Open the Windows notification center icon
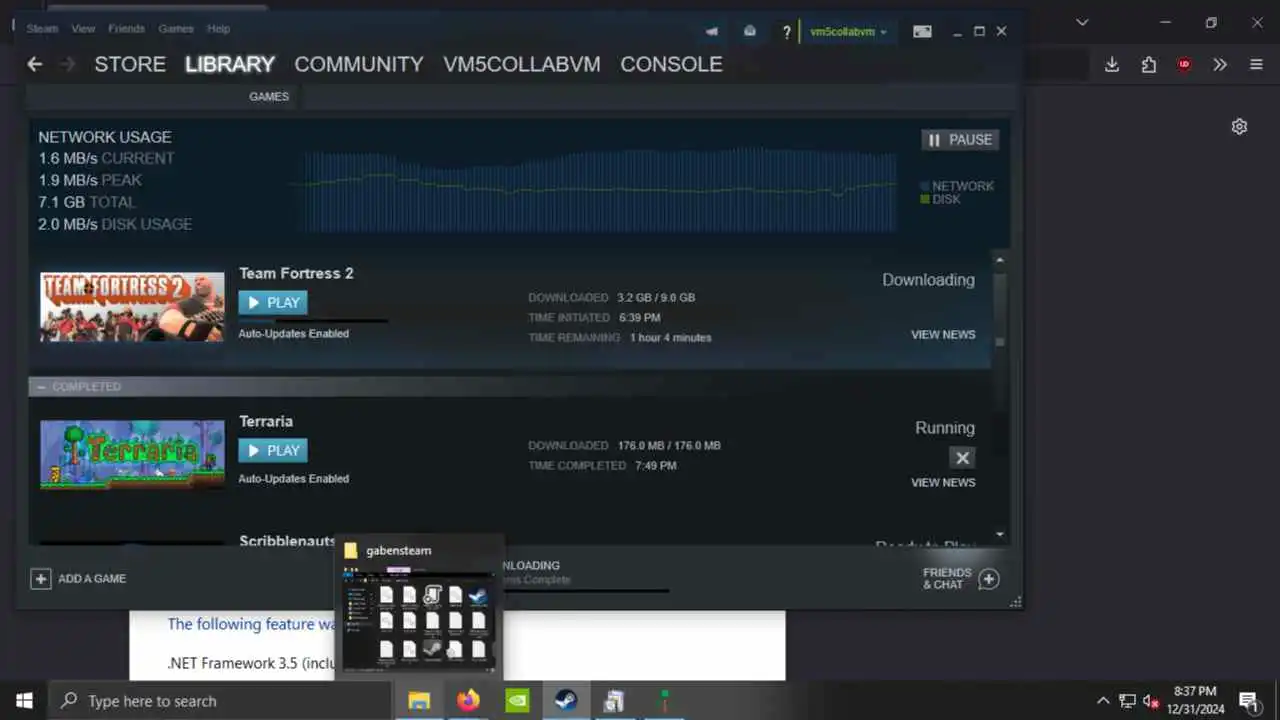The image size is (1280, 720). (1249, 701)
